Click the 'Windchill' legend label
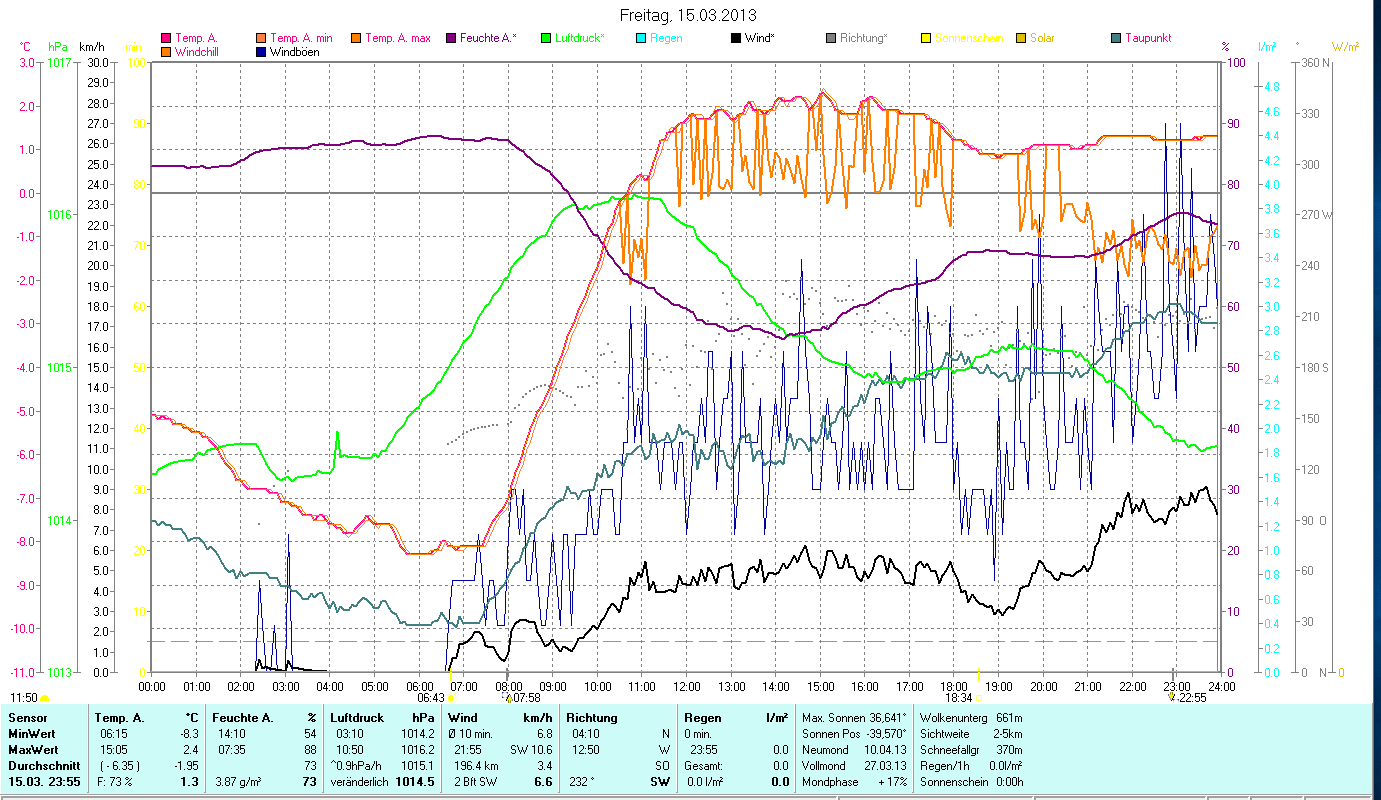 (x=198, y=52)
